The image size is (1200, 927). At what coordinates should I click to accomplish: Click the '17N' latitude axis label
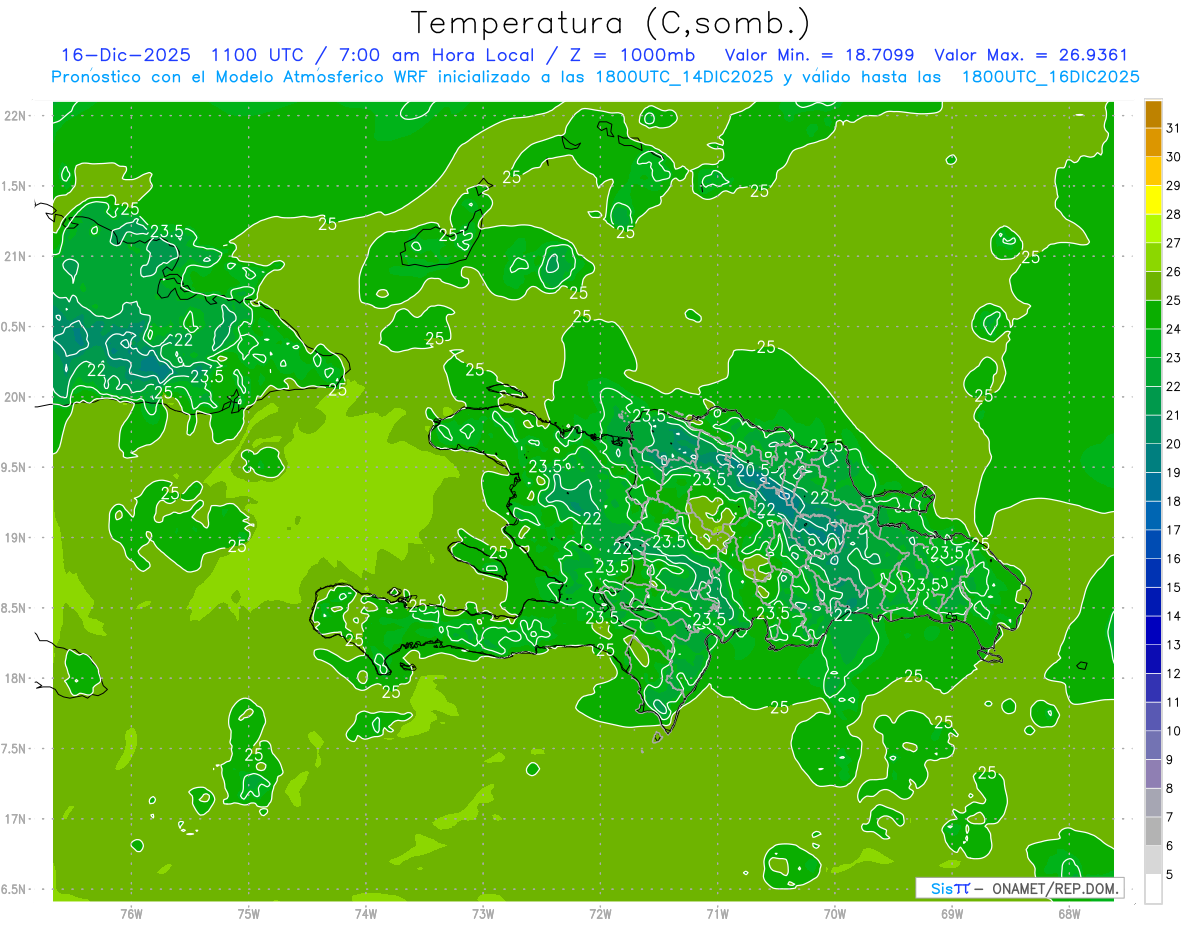(x=15, y=819)
